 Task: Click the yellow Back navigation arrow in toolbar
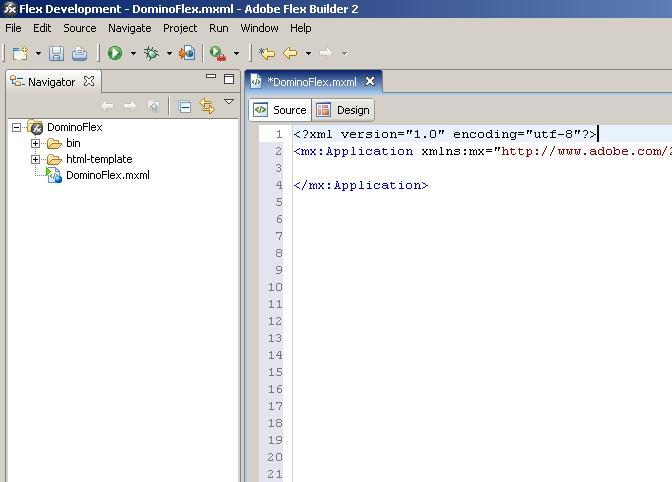pos(291,53)
